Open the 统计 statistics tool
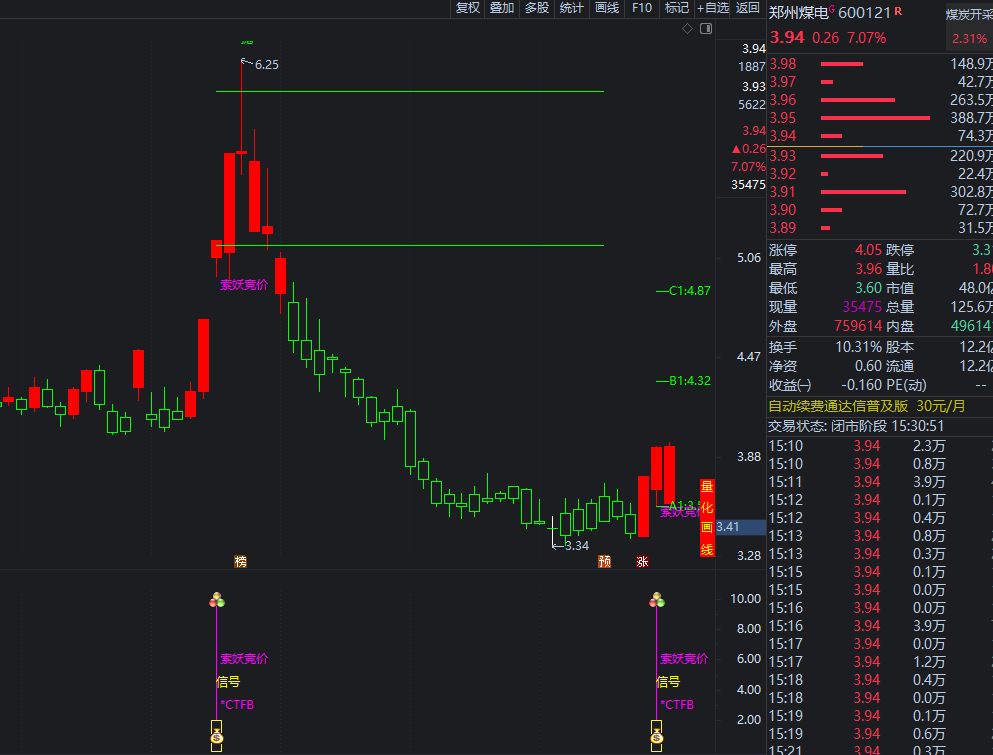 pyautogui.click(x=571, y=8)
